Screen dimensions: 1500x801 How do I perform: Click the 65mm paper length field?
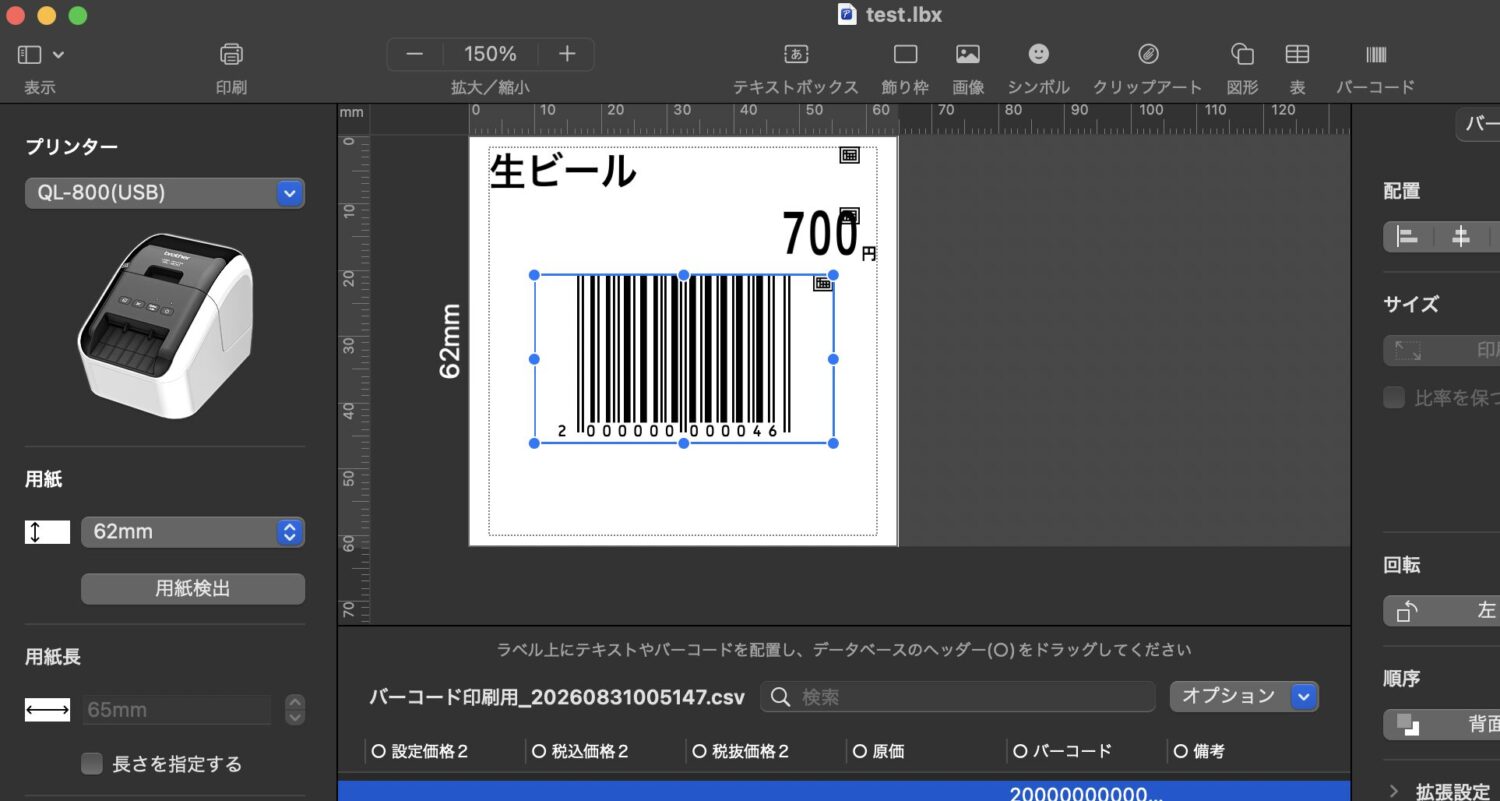tap(177, 710)
